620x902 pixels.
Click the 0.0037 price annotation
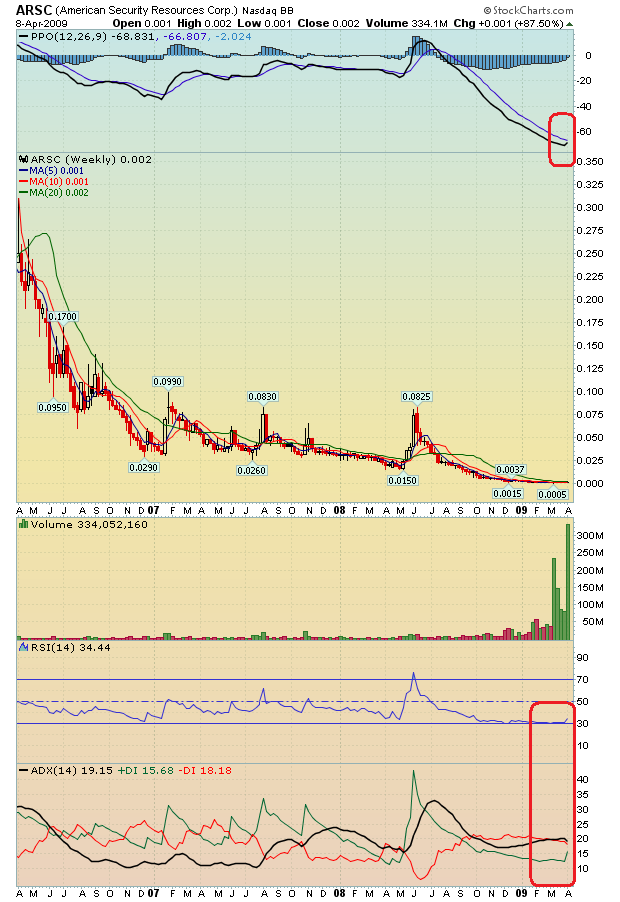(510, 469)
